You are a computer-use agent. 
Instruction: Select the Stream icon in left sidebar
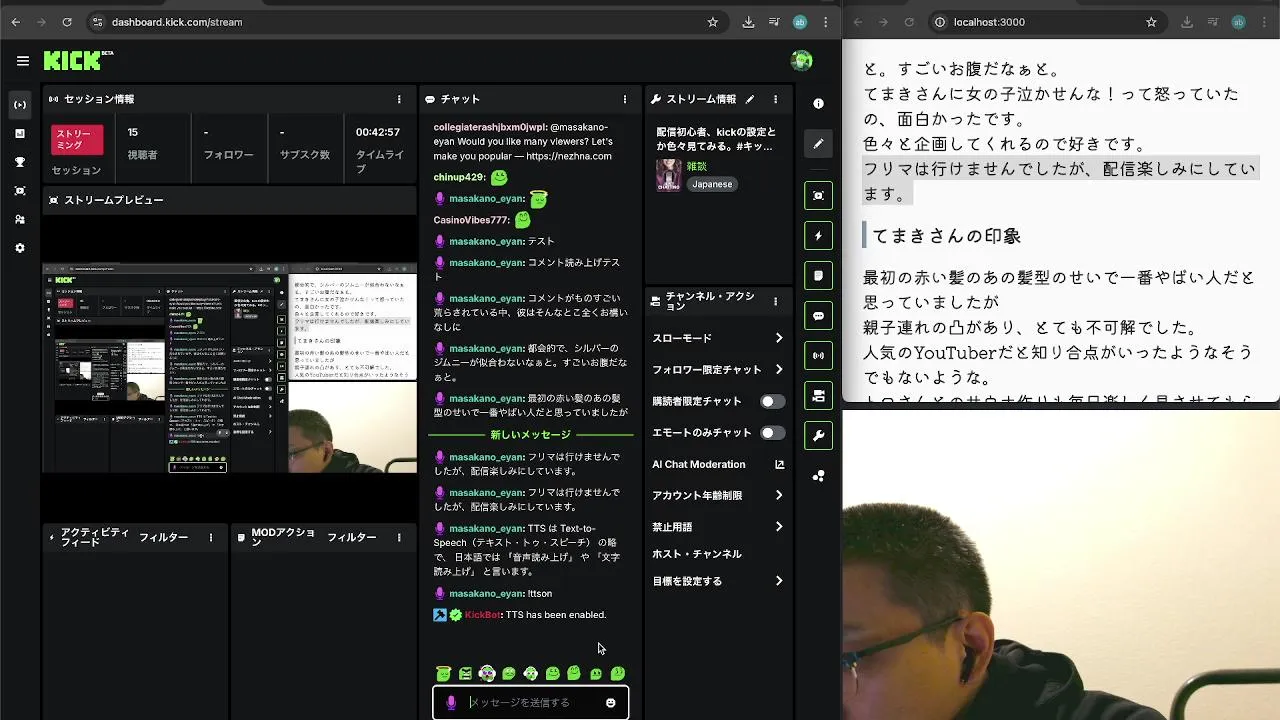(20, 104)
